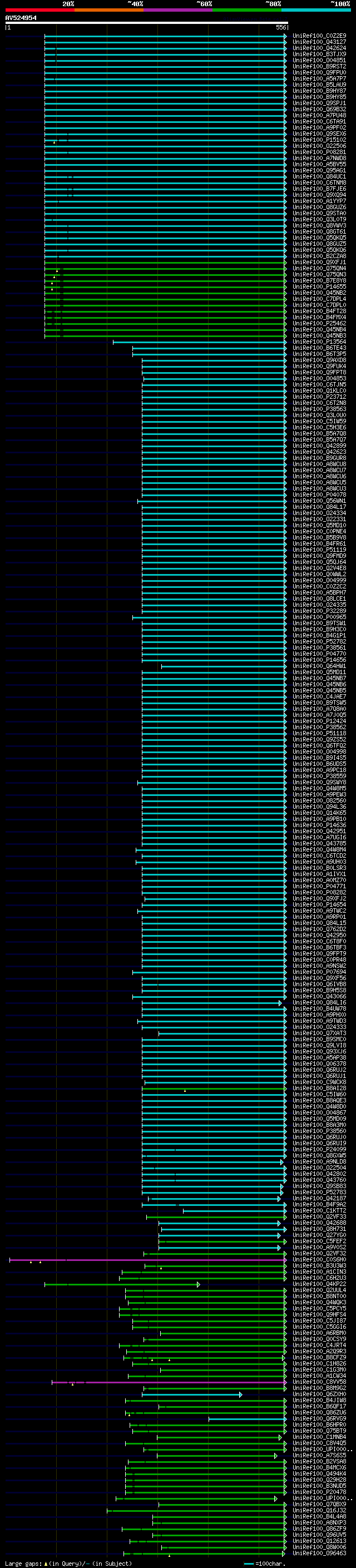Click hit label UniRef100_A6RBM0
The height and width of the screenshot is (1568, 356).
click(x=319, y=1333)
